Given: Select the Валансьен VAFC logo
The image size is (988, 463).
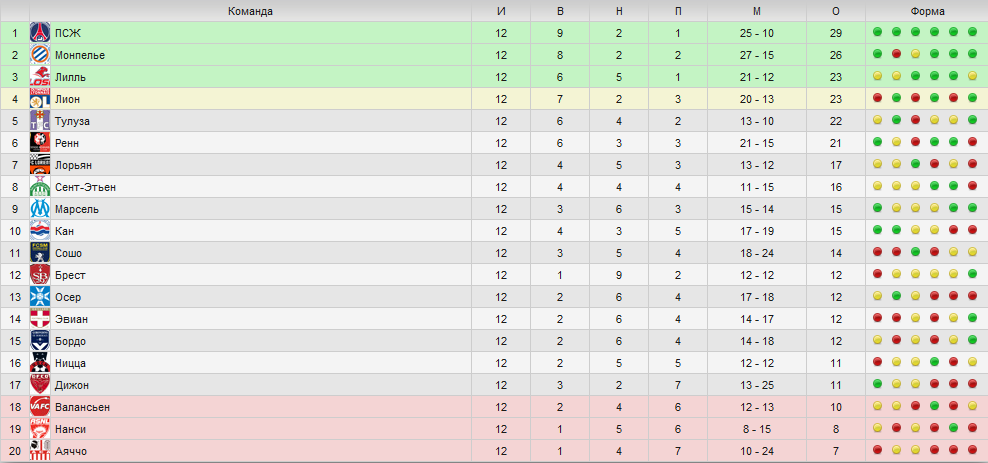Looking at the screenshot, I should pyautogui.click(x=40, y=407).
